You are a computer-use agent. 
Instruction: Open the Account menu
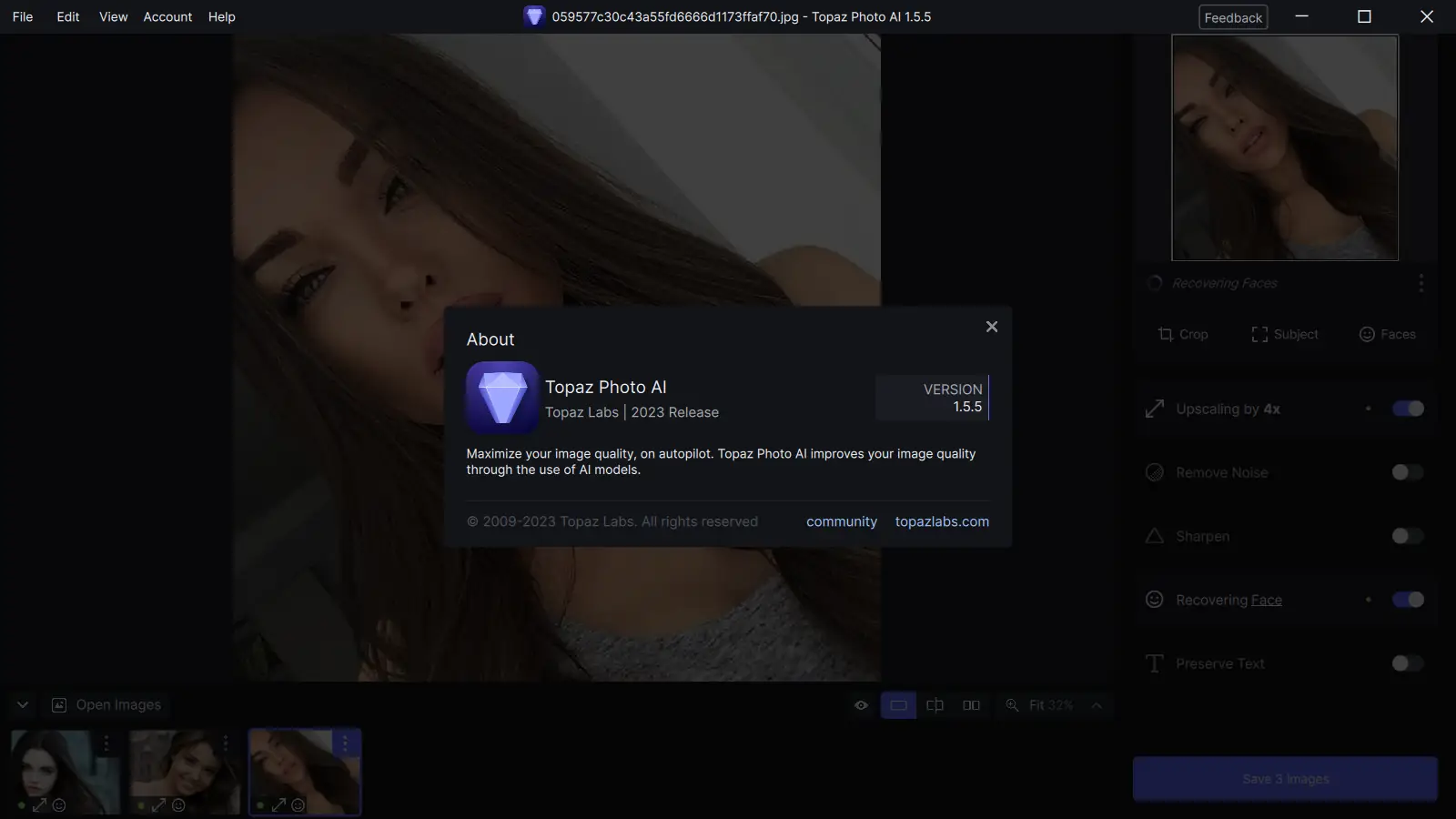click(x=167, y=16)
